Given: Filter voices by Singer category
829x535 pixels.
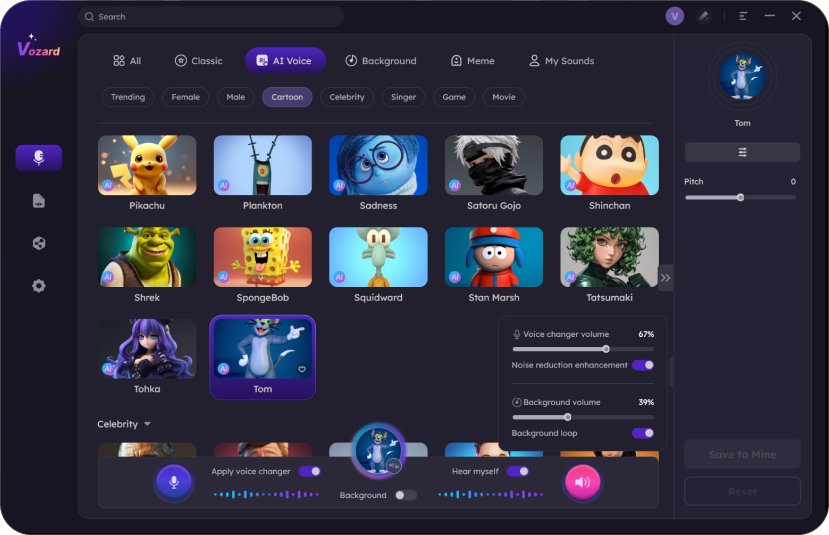Looking at the screenshot, I should coord(403,97).
